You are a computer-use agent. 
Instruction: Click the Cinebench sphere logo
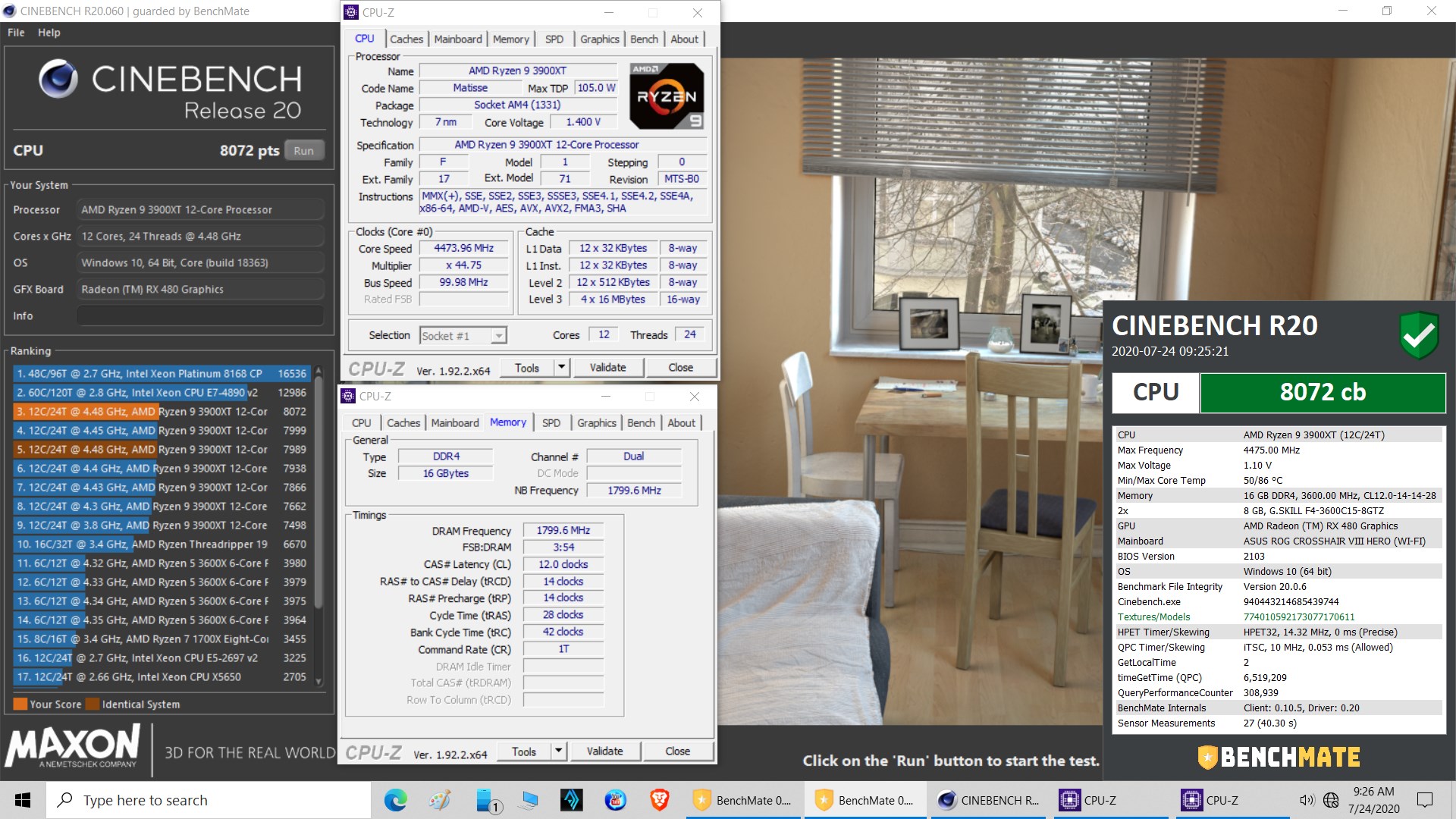(58, 79)
